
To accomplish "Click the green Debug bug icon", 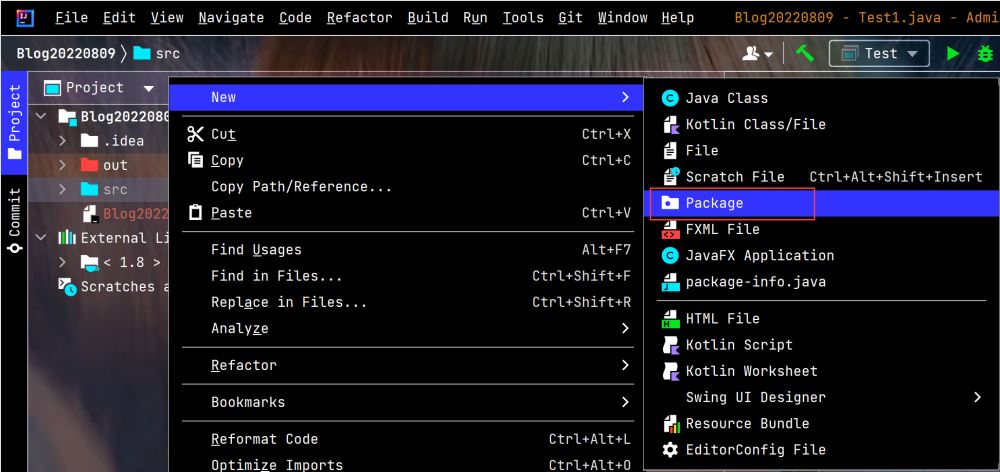I will point(984,54).
